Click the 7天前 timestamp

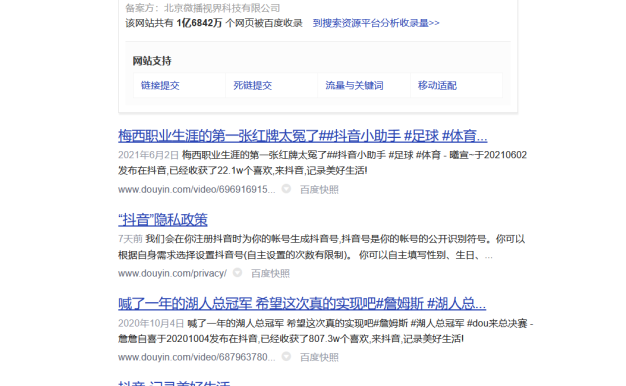(130, 239)
